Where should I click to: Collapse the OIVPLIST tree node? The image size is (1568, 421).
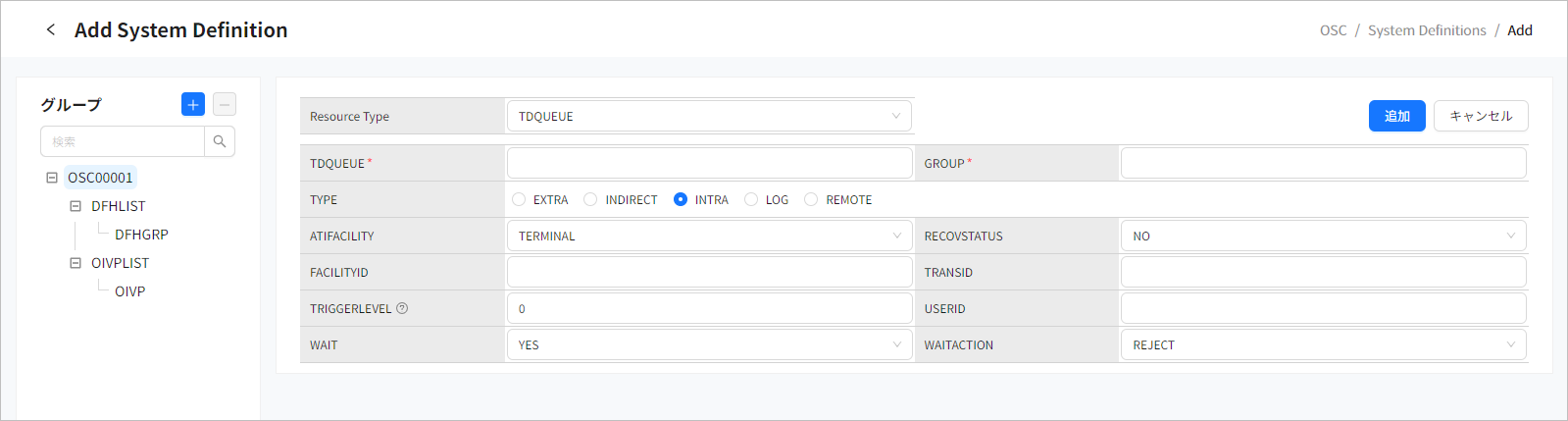[76, 263]
